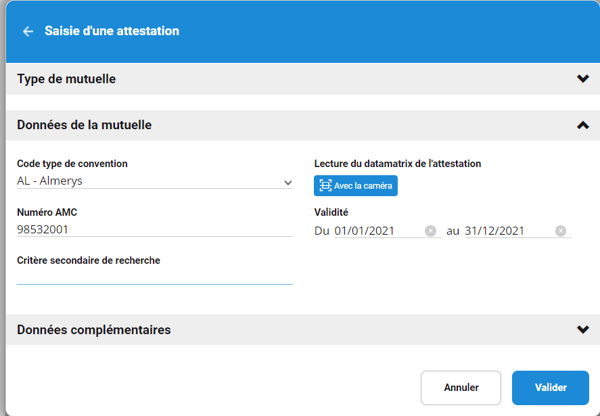This screenshot has height=416, width=600.
Task: Click the Numéro AMC input field
Action: [x=155, y=230]
